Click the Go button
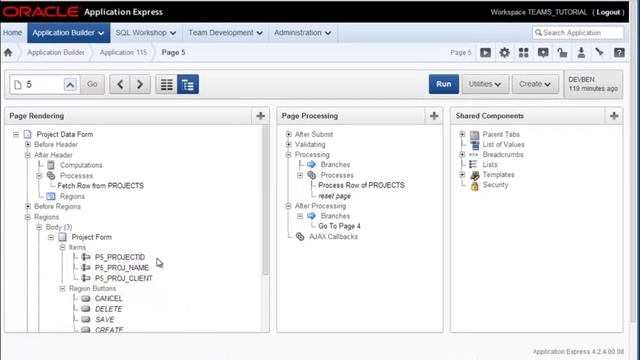This screenshot has width=640, height=360. (92, 84)
